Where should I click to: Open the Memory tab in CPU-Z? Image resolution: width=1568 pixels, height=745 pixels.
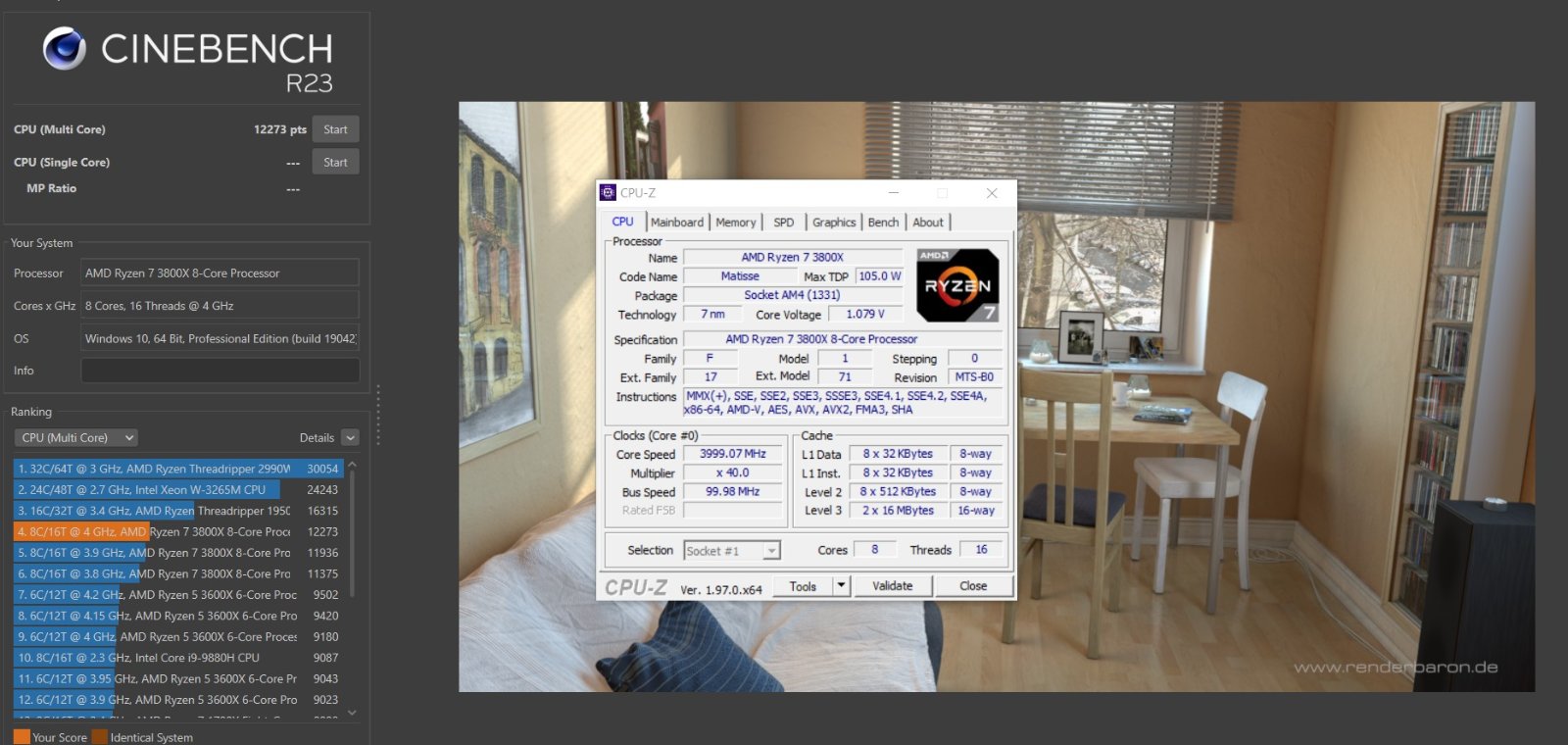tap(735, 223)
